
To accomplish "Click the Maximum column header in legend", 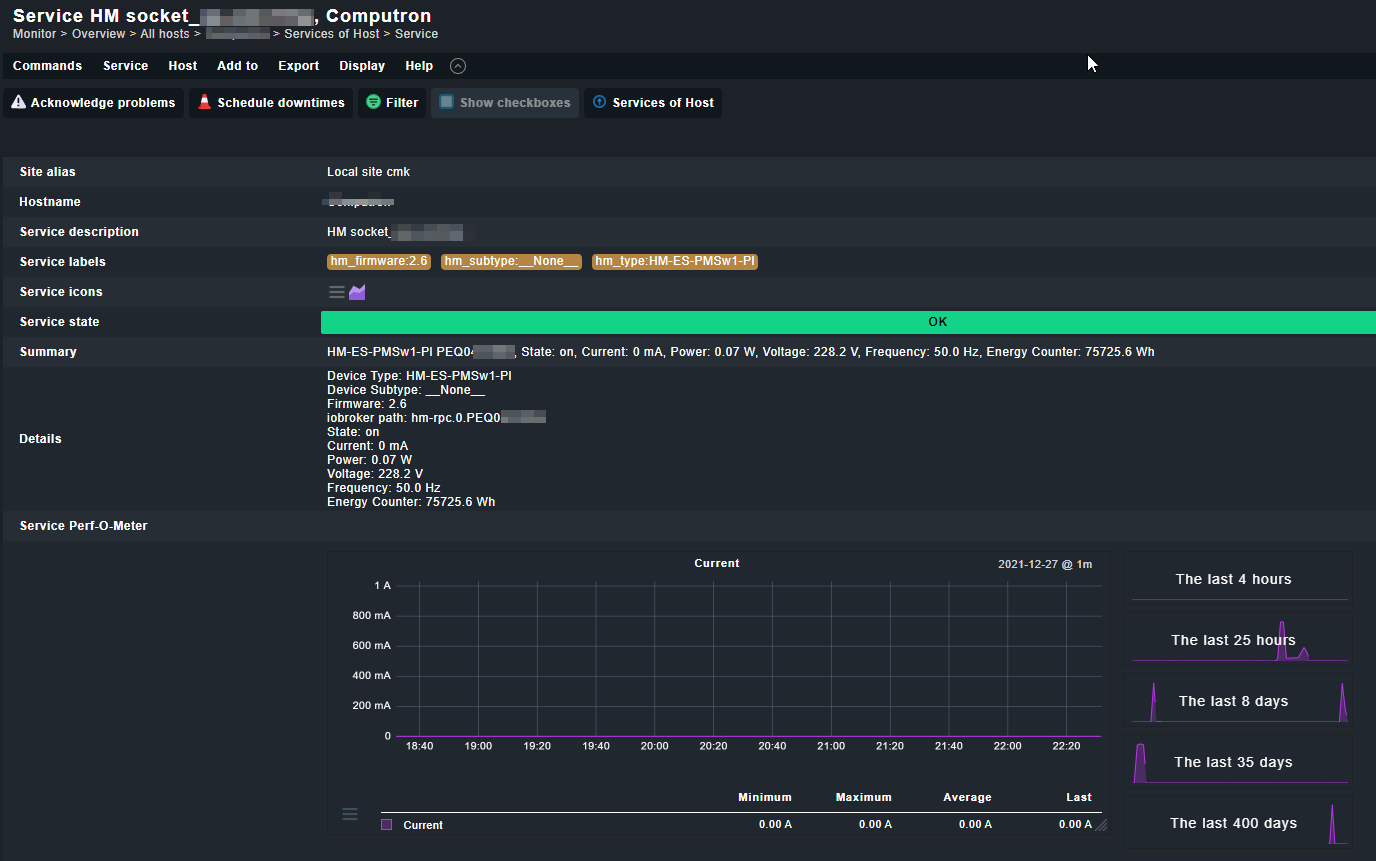I will [x=864, y=797].
